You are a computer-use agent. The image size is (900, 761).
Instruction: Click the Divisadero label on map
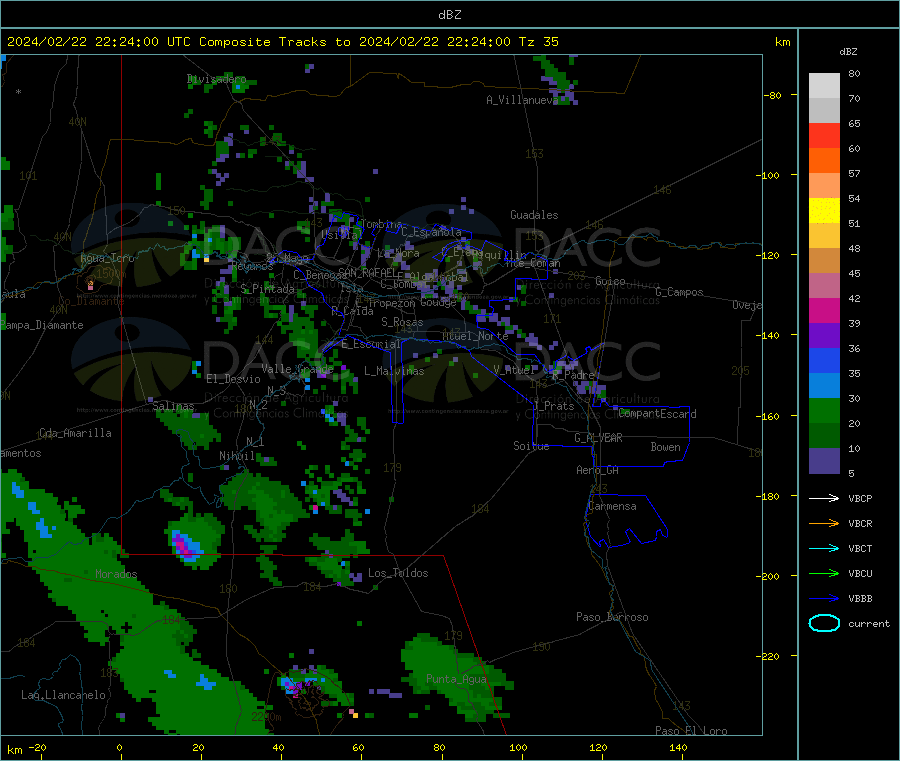click(216, 79)
